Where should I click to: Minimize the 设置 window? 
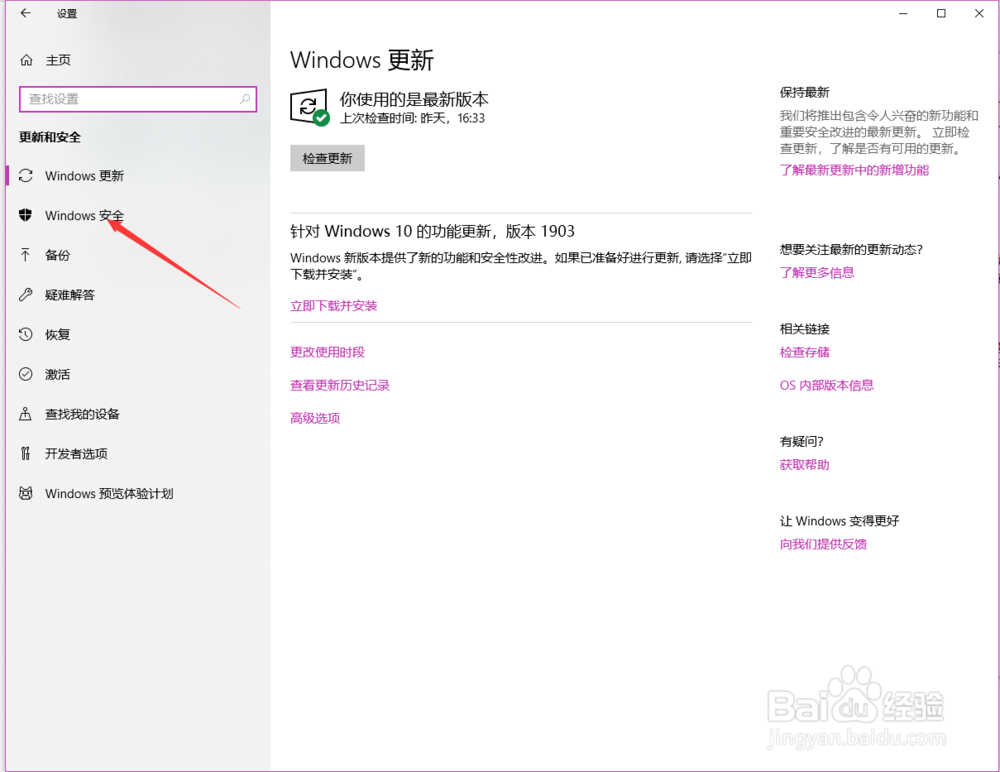(903, 13)
